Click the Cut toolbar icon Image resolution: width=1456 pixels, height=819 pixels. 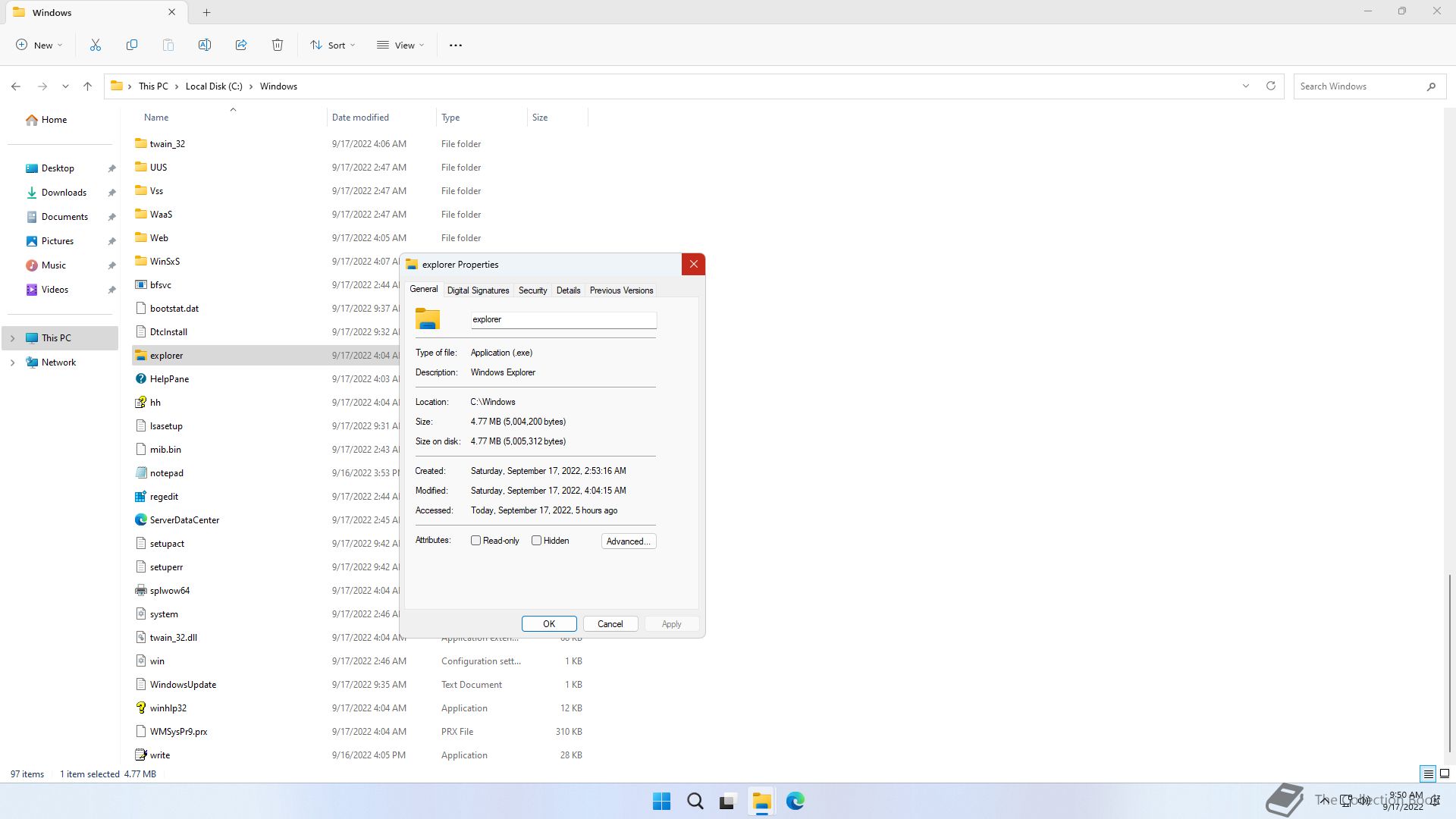(x=96, y=45)
